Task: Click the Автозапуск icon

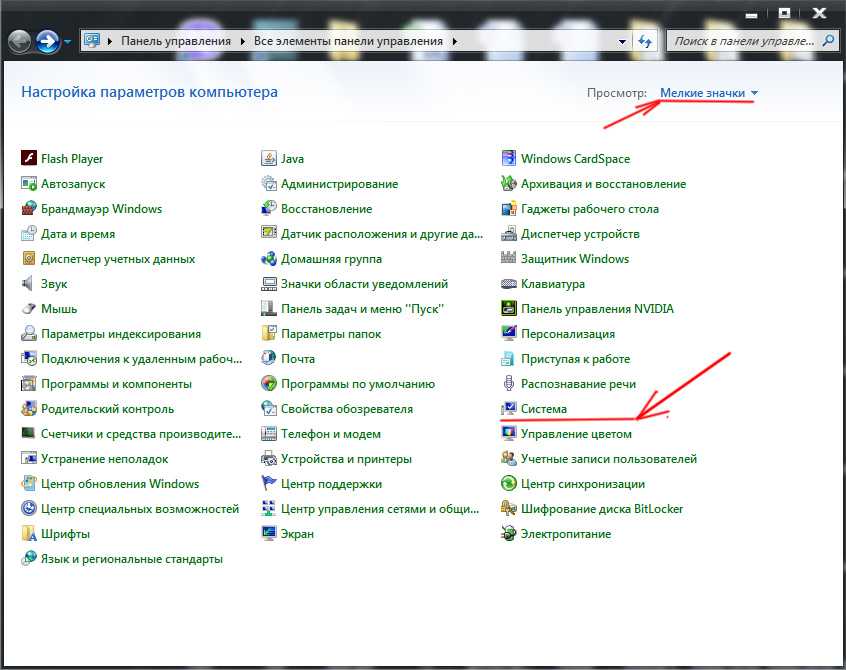Action: (x=29, y=183)
